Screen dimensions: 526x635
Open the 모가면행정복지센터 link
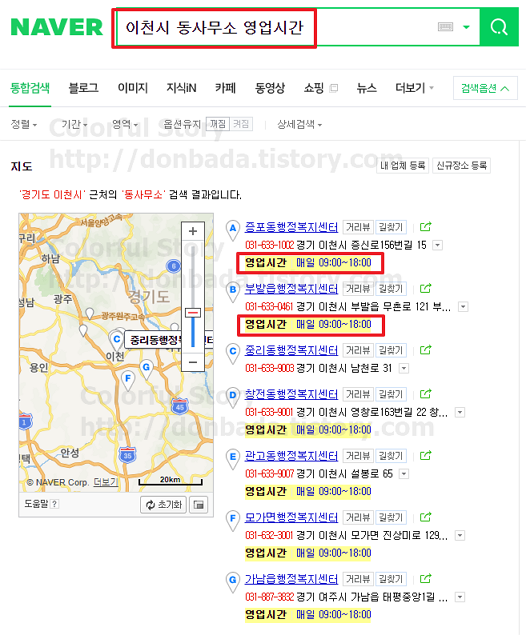point(291,517)
